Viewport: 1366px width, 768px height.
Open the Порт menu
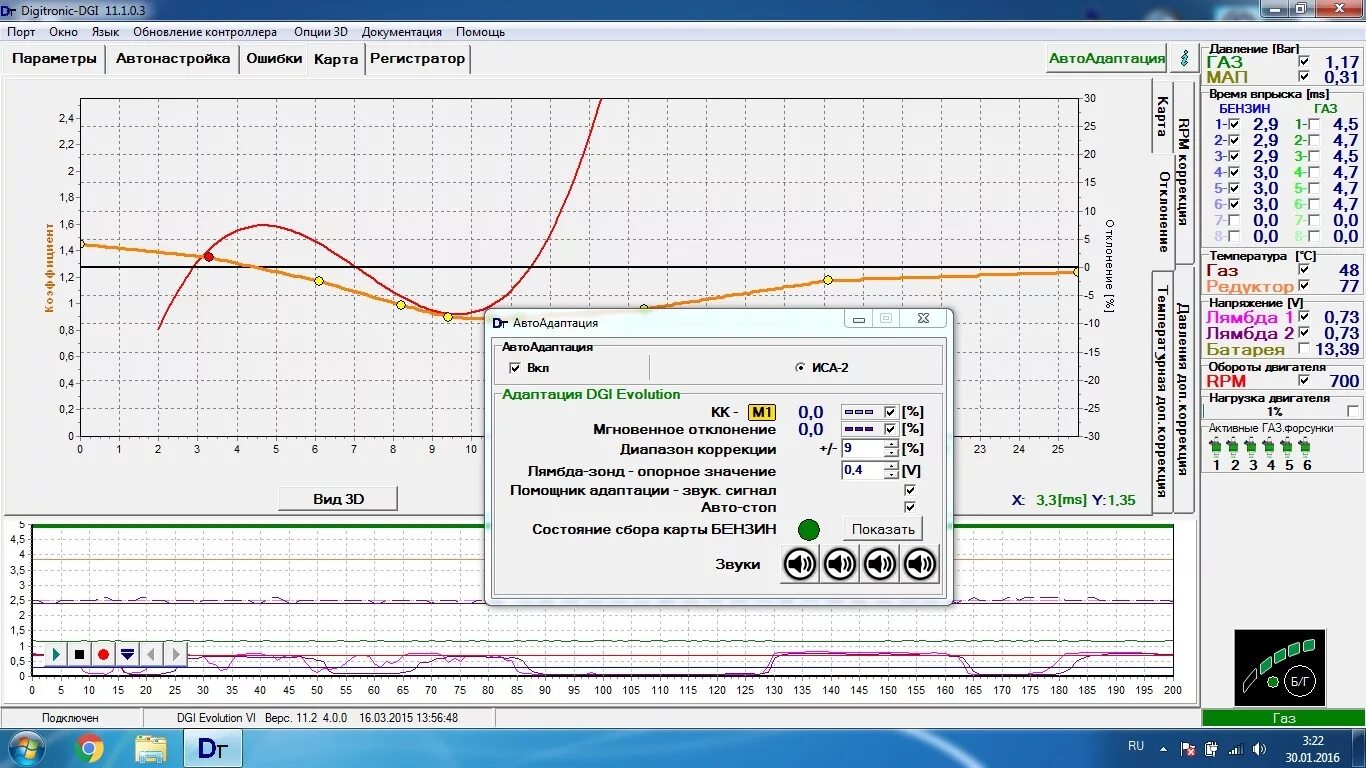21,32
